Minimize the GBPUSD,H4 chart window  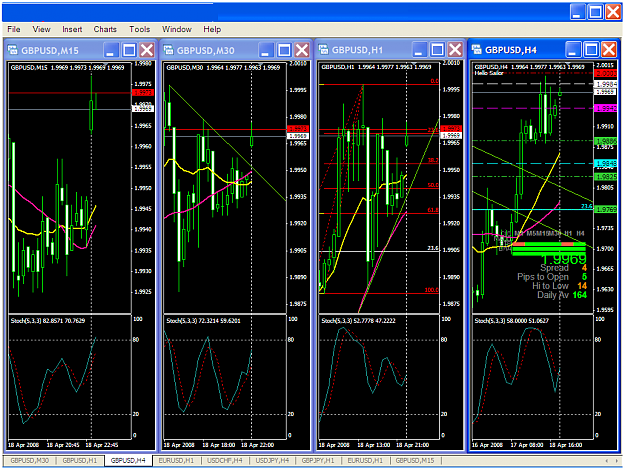573,50
